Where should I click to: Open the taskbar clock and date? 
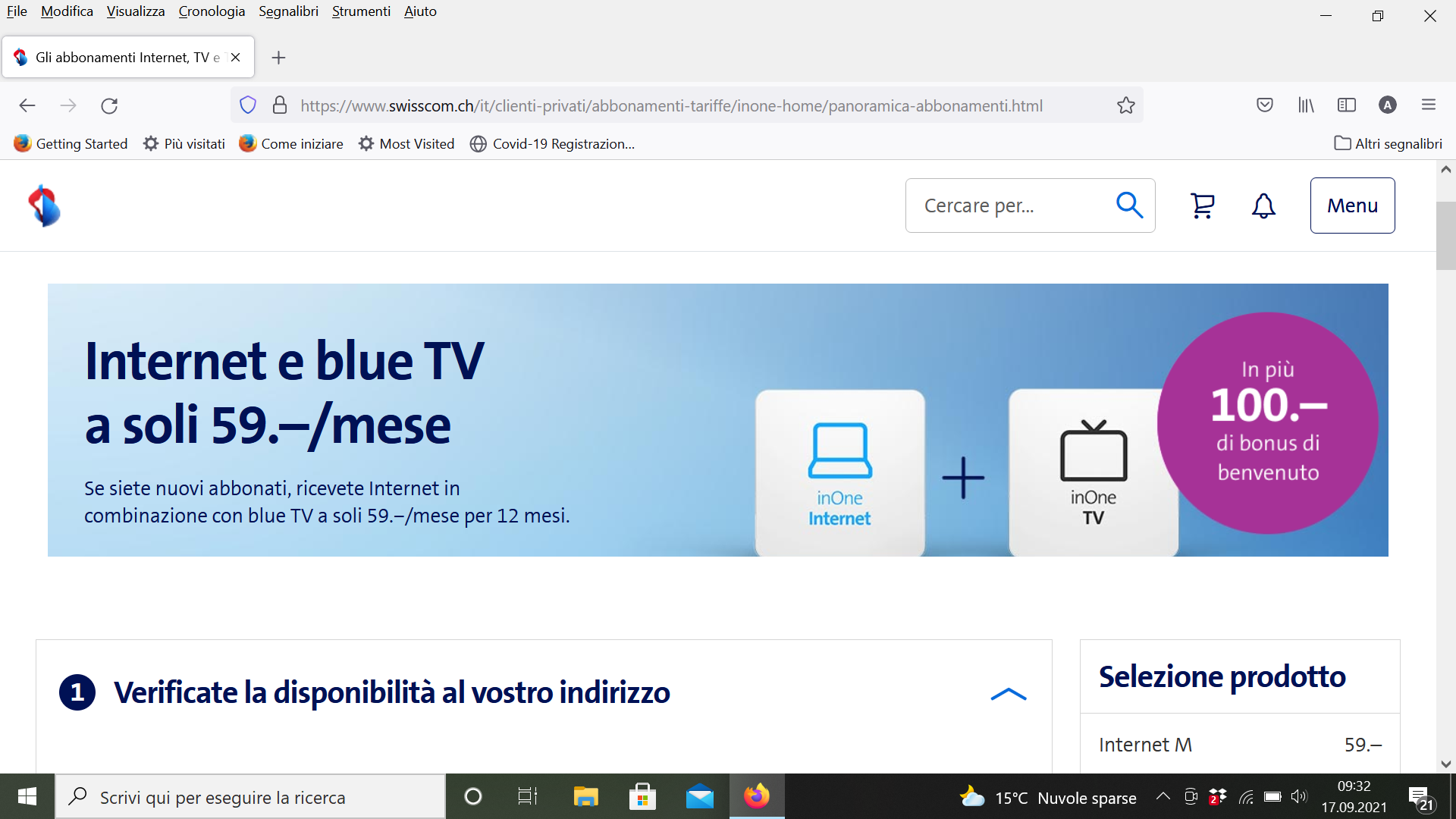click(1354, 796)
